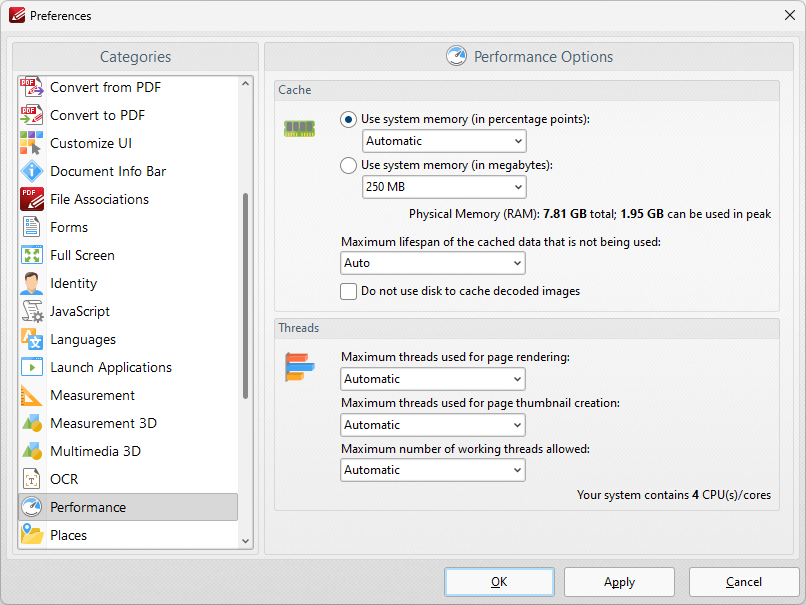
Task: Open the Automatic memory percentage dropdown
Action: coord(444,141)
